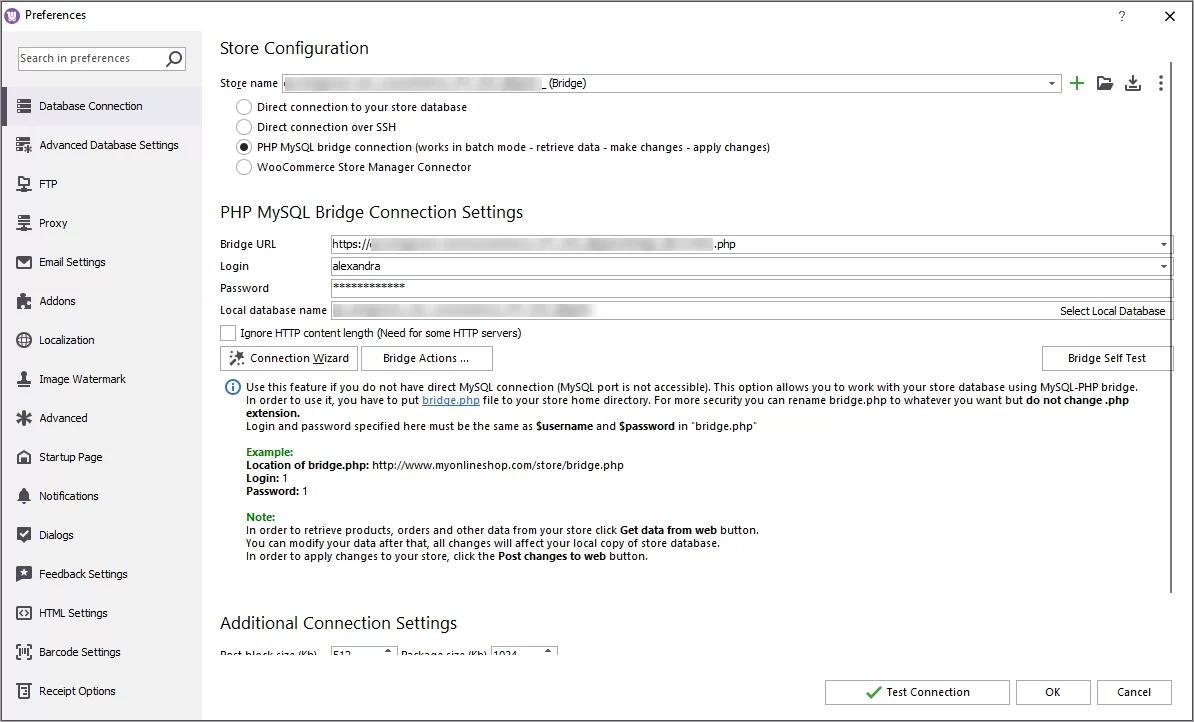Viewport: 1194px width, 722px height.
Task: Open the three-dot more options menu
Action: click(1161, 84)
